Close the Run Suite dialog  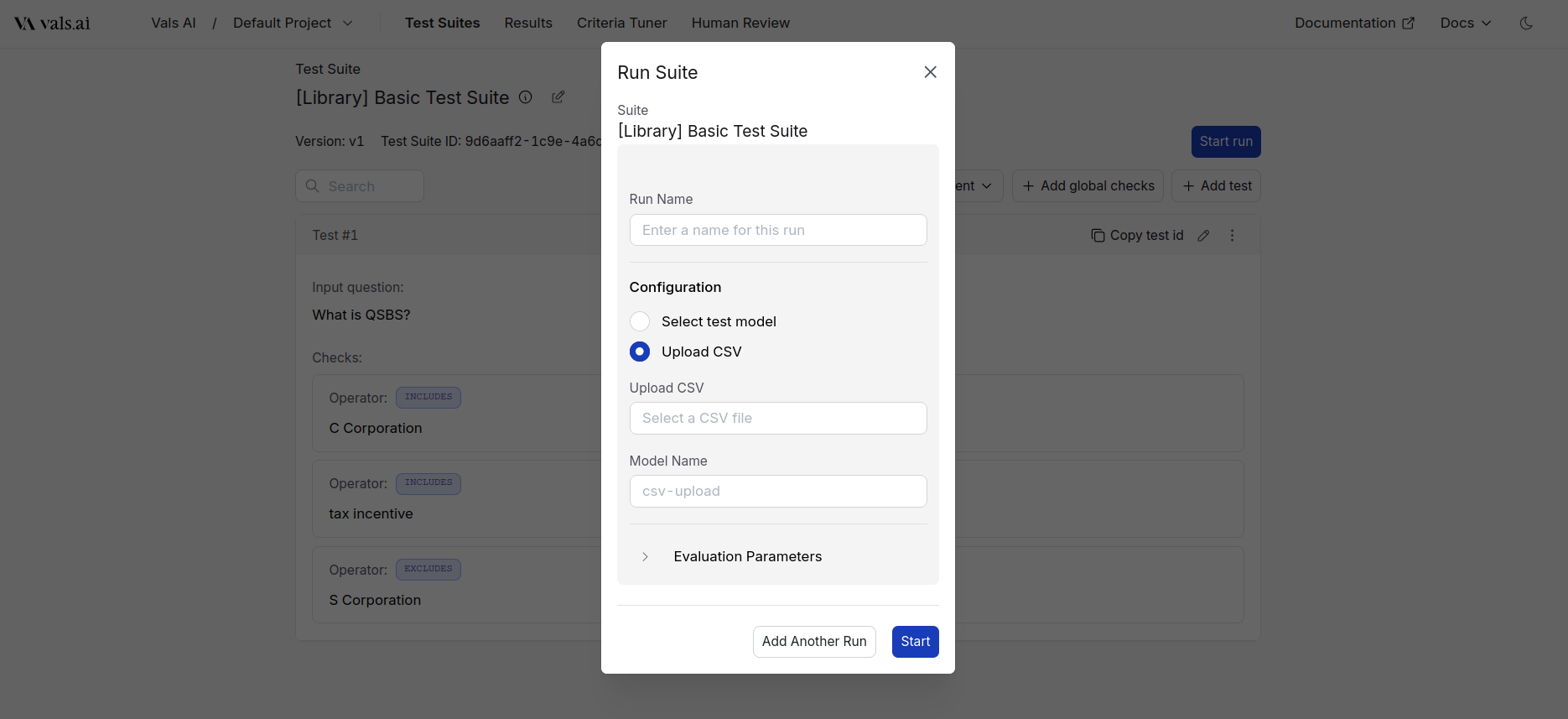[930, 72]
